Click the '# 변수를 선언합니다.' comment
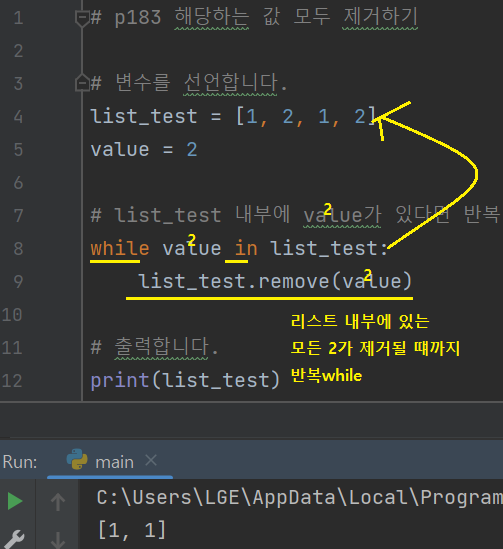Viewport: 503px width, 549px height. click(189, 83)
